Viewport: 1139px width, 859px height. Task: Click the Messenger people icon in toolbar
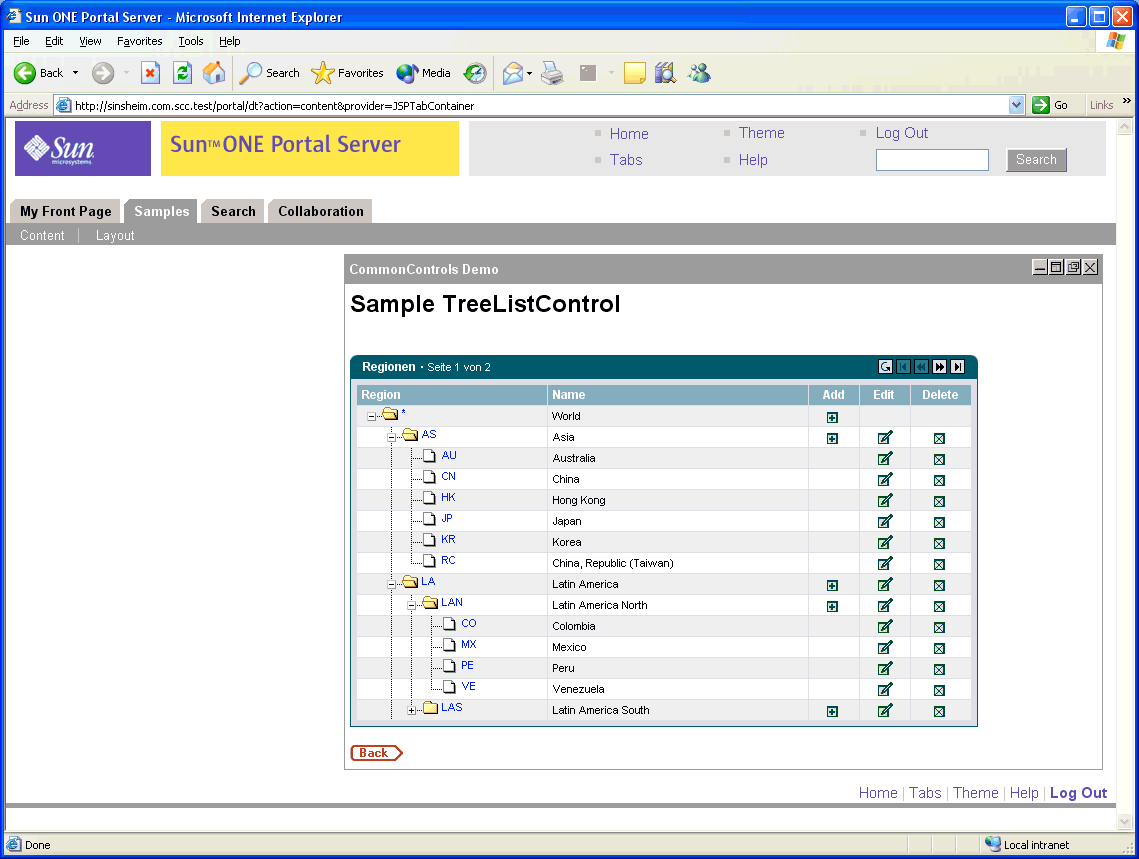tap(699, 73)
